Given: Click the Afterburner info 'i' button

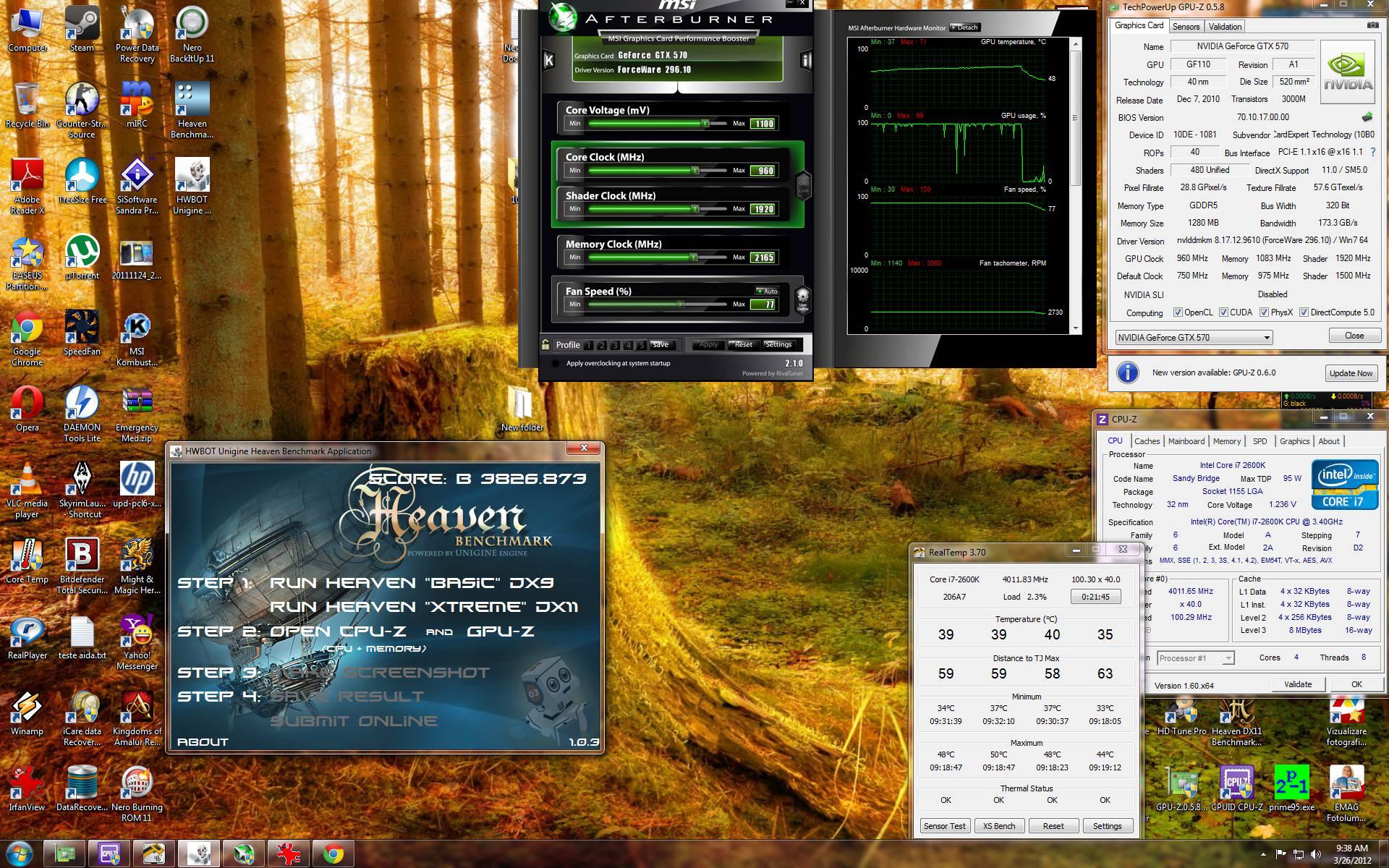Looking at the screenshot, I should (805, 61).
